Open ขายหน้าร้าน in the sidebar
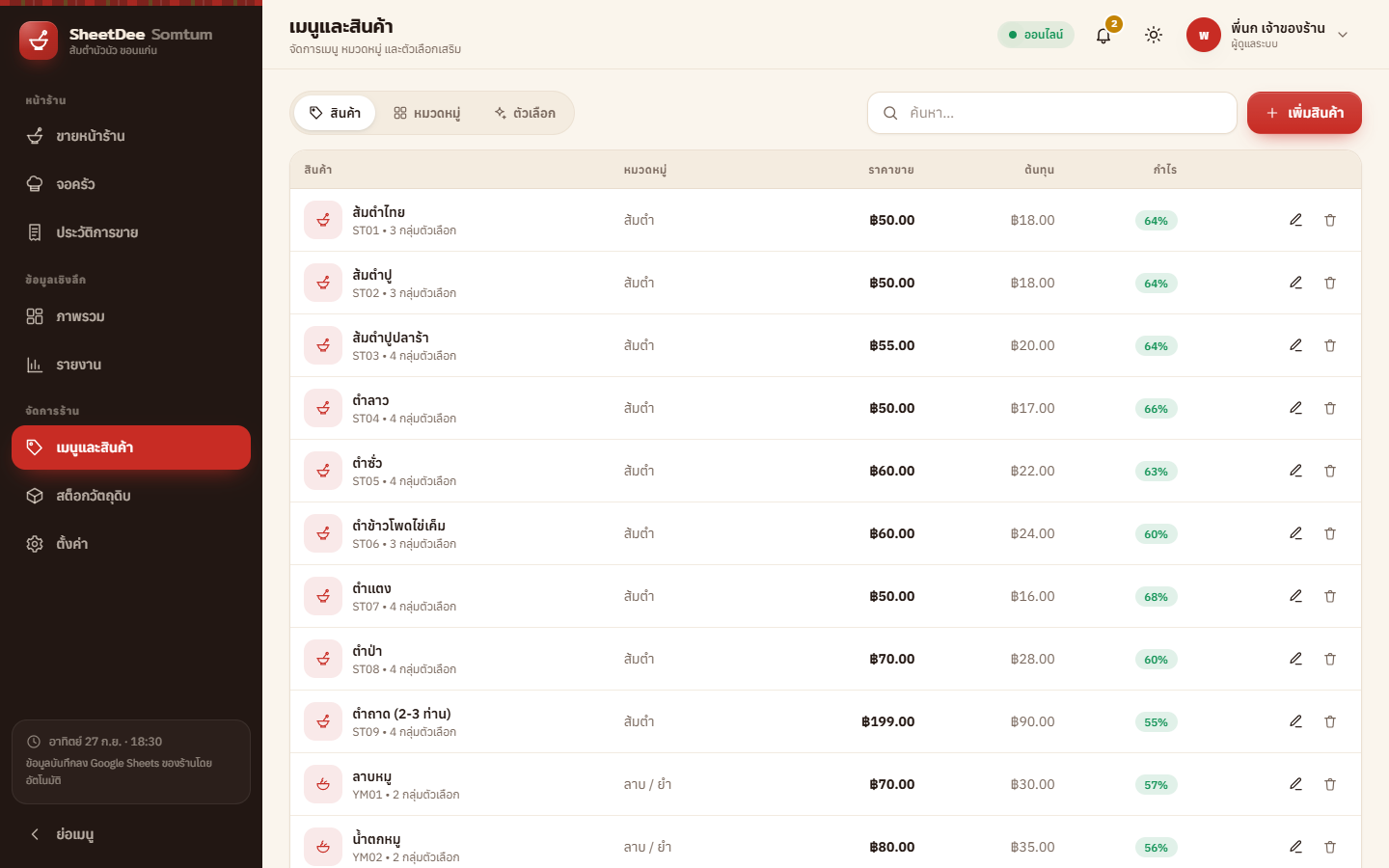Image resolution: width=1389 pixels, height=868 pixels. click(131, 136)
